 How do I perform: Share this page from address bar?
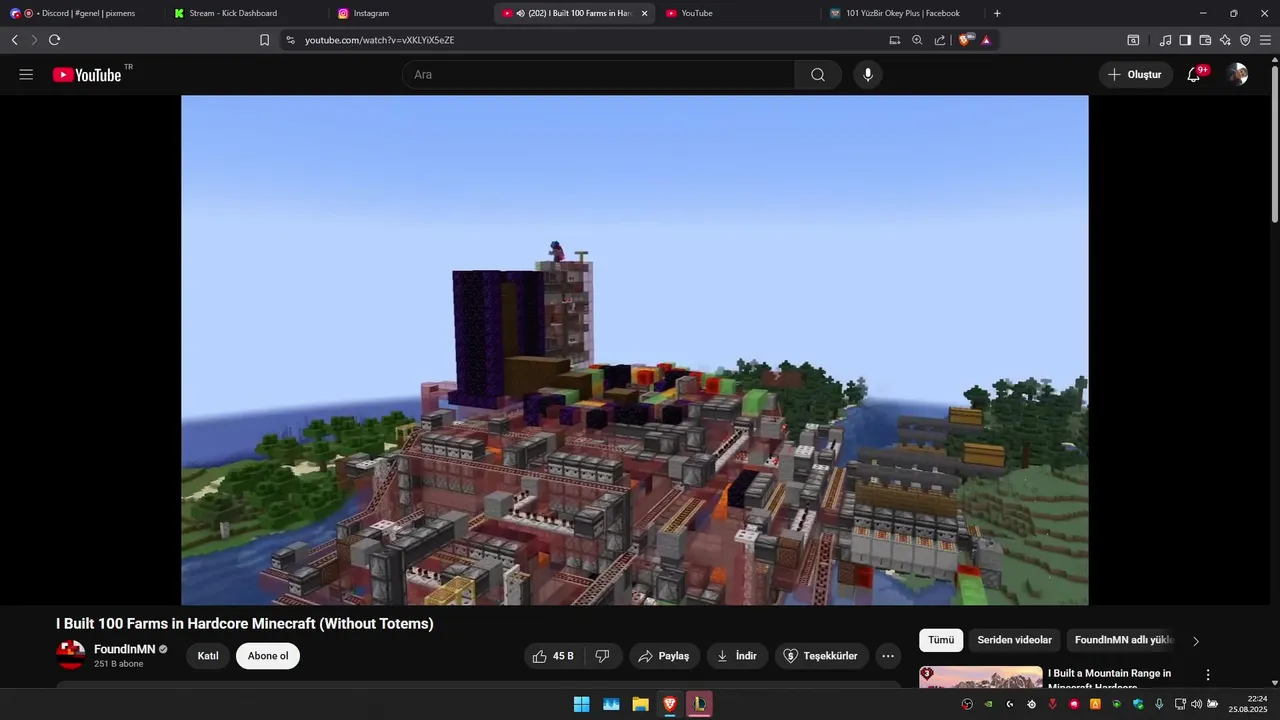click(x=940, y=40)
